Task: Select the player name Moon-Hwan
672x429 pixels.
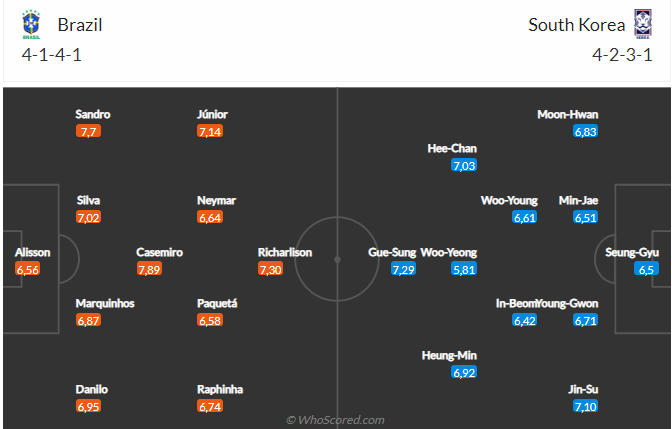Action: click(x=567, y=114)
